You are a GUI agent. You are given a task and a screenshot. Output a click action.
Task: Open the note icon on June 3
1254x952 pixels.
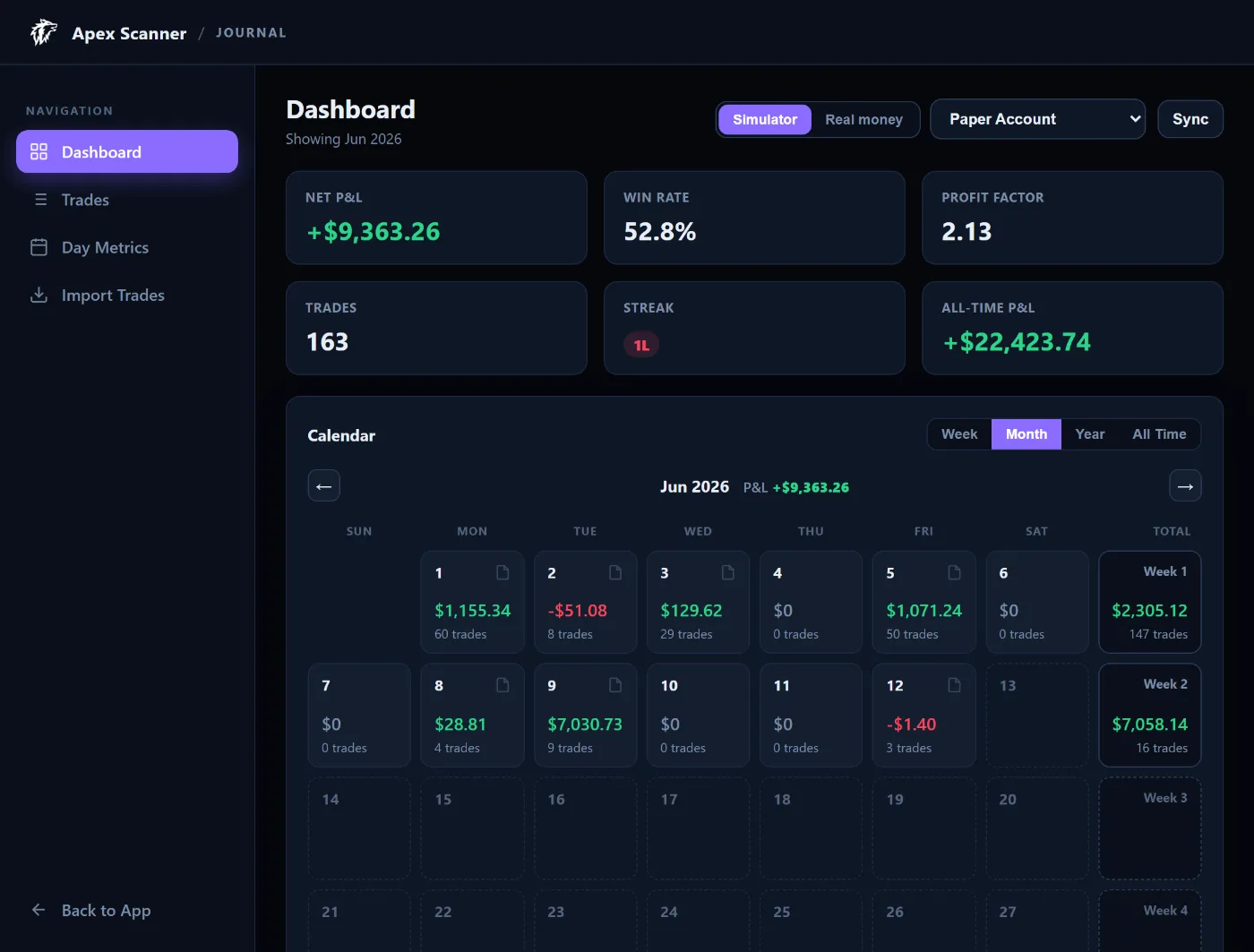(x=728, y=572)
